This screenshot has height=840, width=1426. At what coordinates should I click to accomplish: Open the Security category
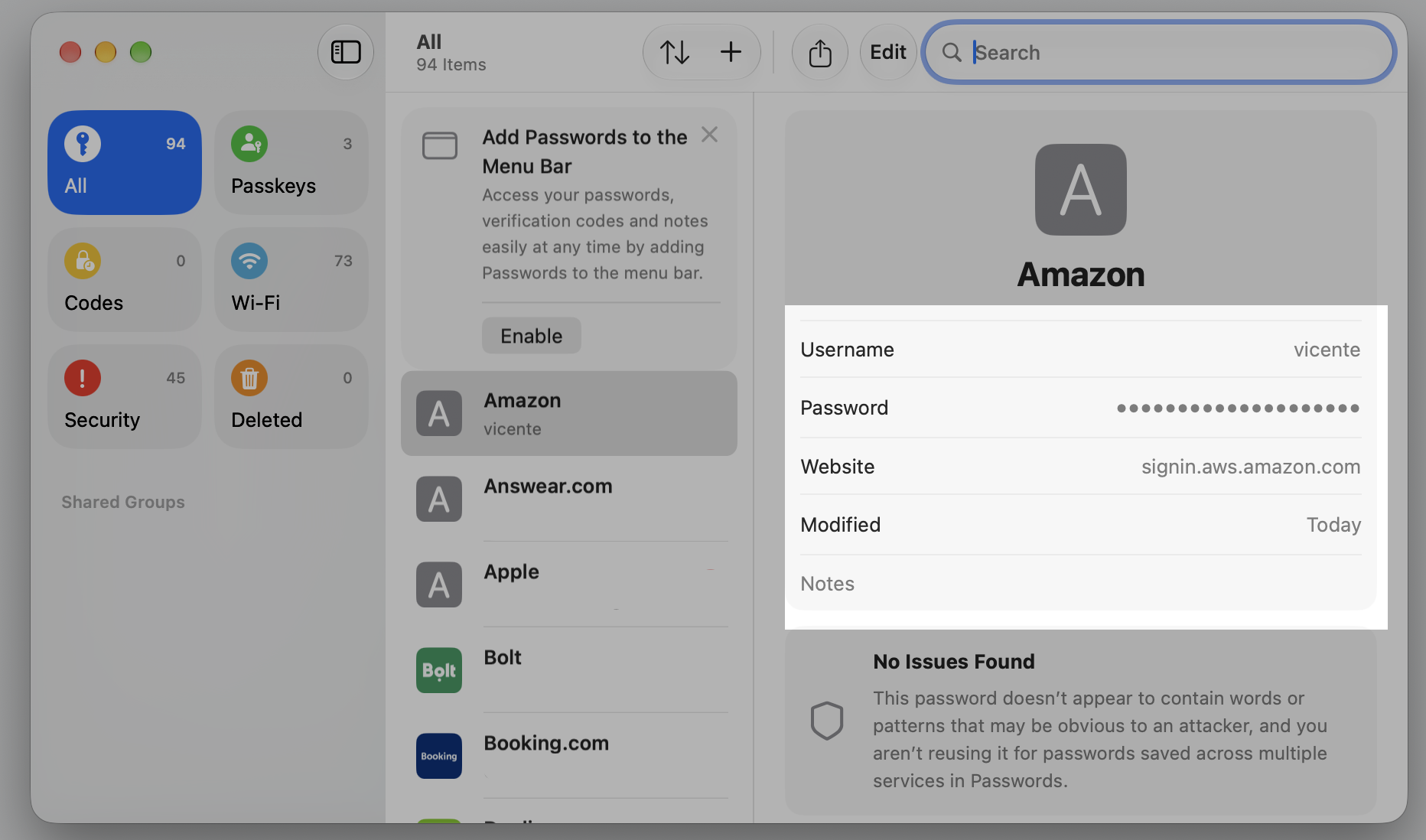point(125,396)
